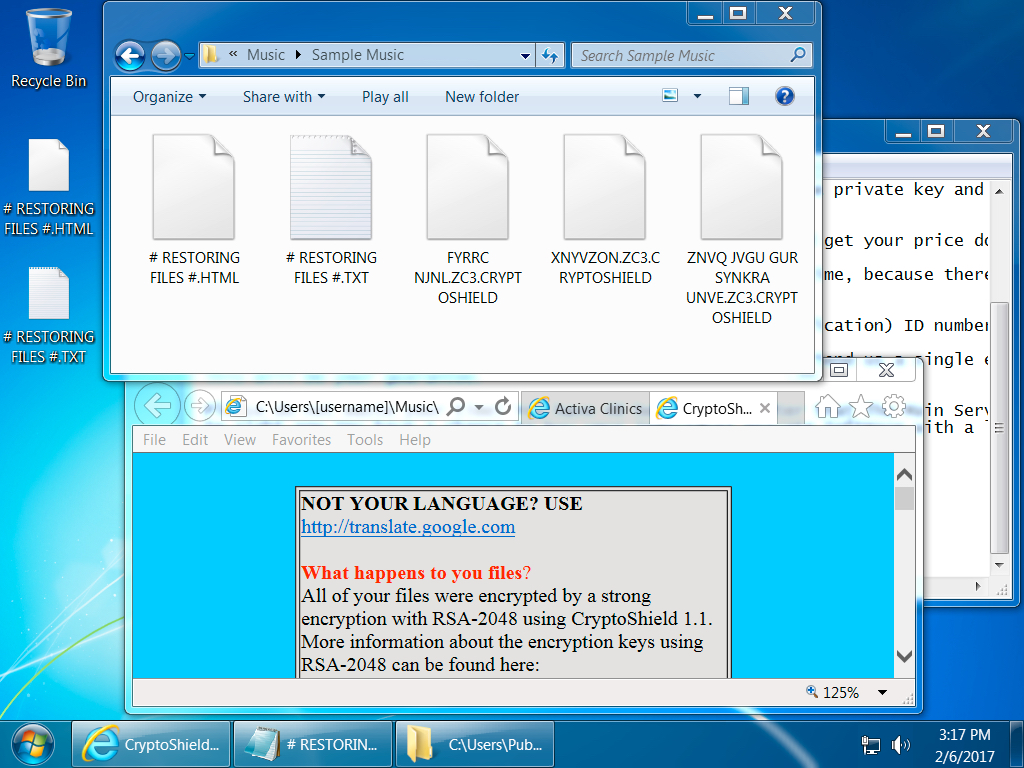Click the Explorer back arrow button
The image size is (1024, 768).
click(x=130, y=56)
